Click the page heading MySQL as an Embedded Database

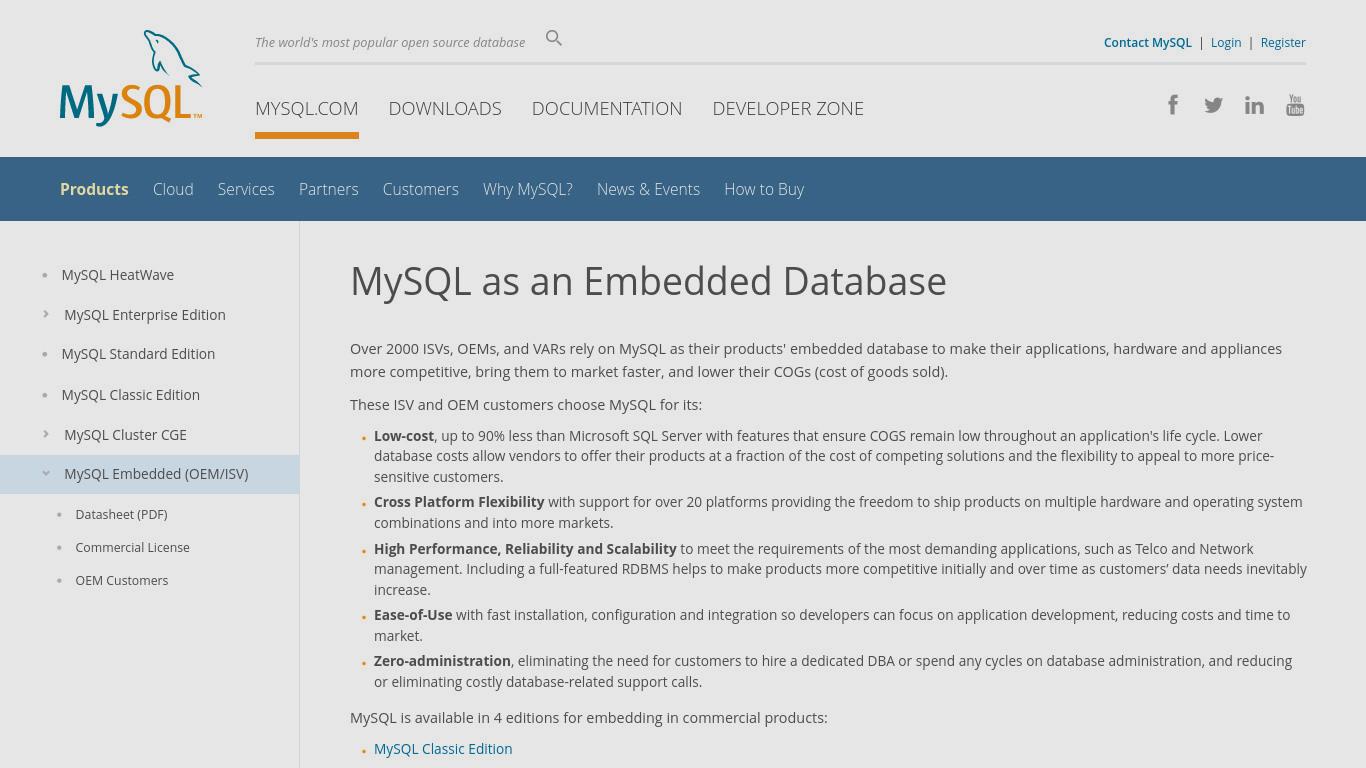[x=648, y=281]
